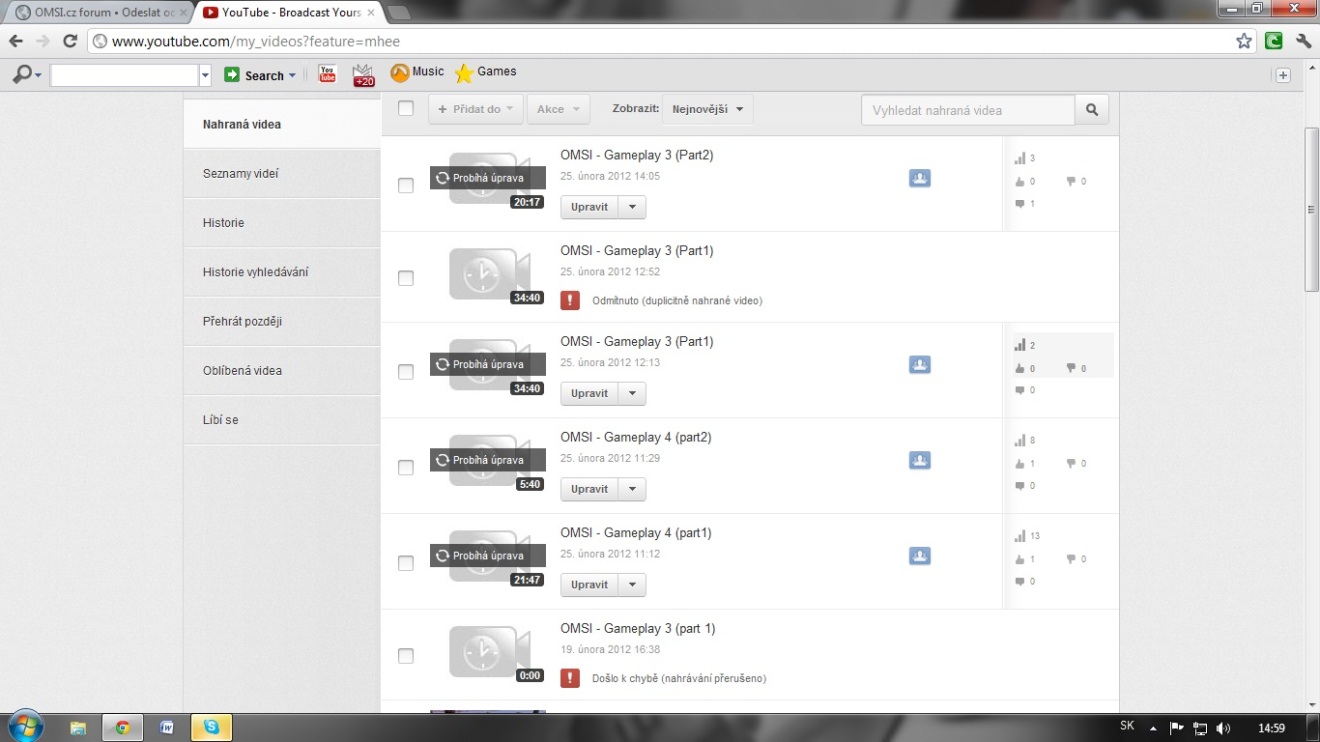Click the search magnifier button for uploaded videos
Viewport: 1320px width, 742px height.
pos(1091,110)
